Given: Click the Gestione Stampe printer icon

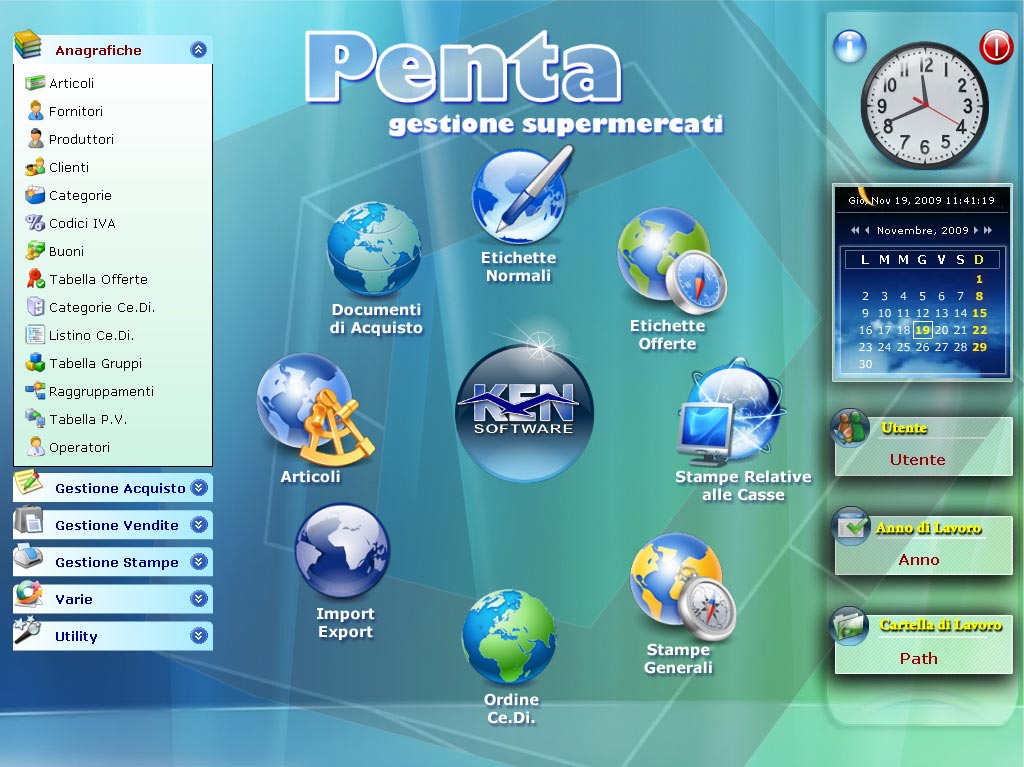Looking at the screenshot, I should coord(29,557).
